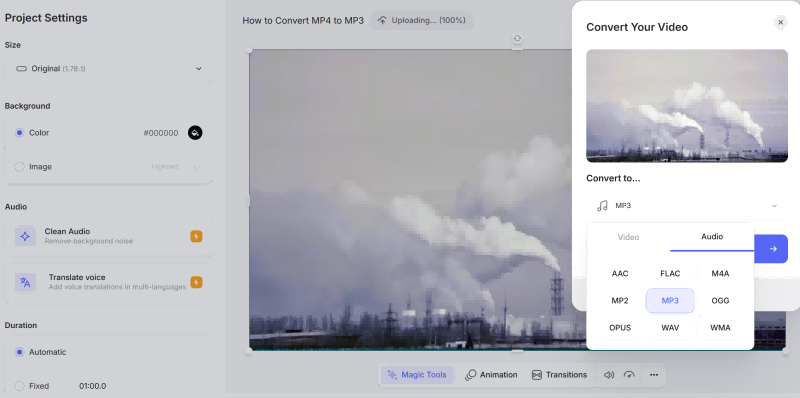800x398 pixels.
Task: Click the Fixed duration value 01:00.0
Action: click(92, 386)
